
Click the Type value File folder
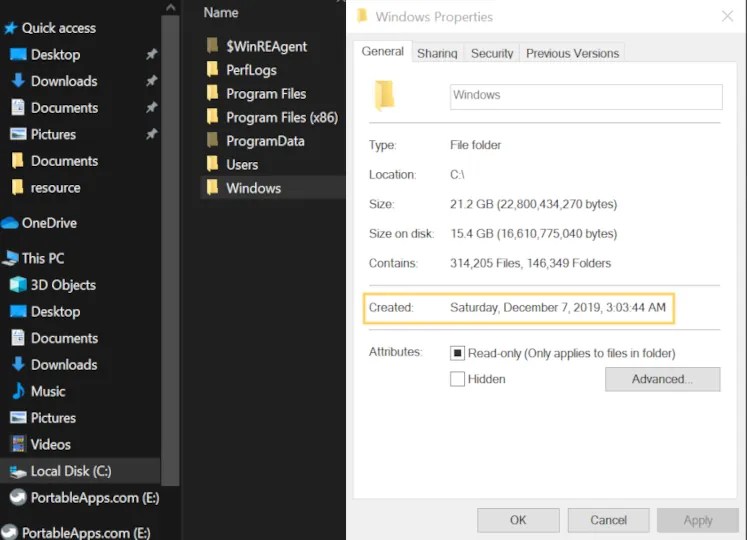[x=475, y=145]
